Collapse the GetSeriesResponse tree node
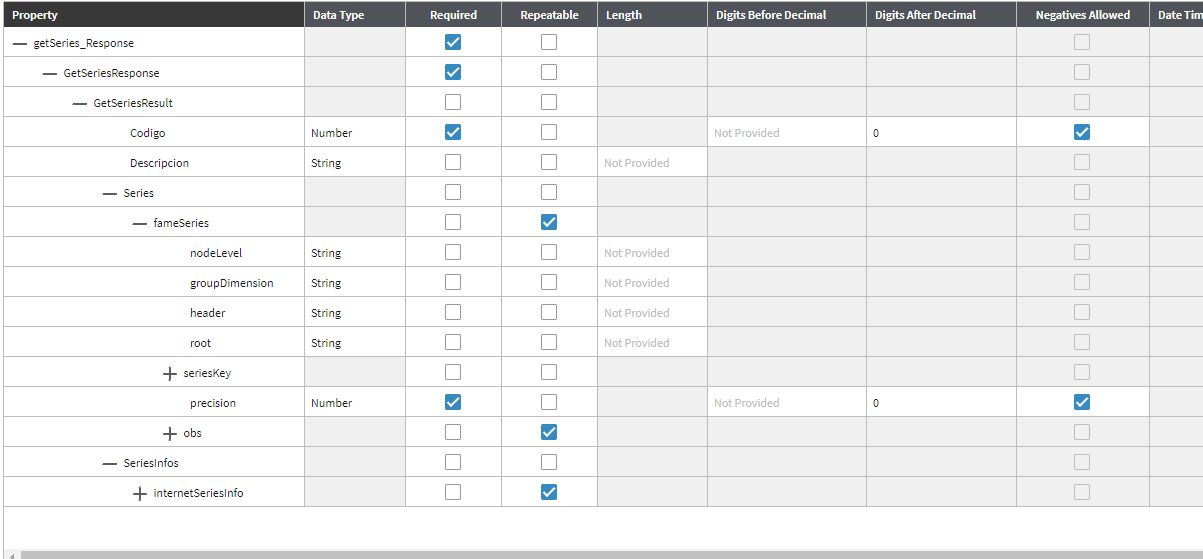Viewport: 1203px width, 559px height. 49,73
